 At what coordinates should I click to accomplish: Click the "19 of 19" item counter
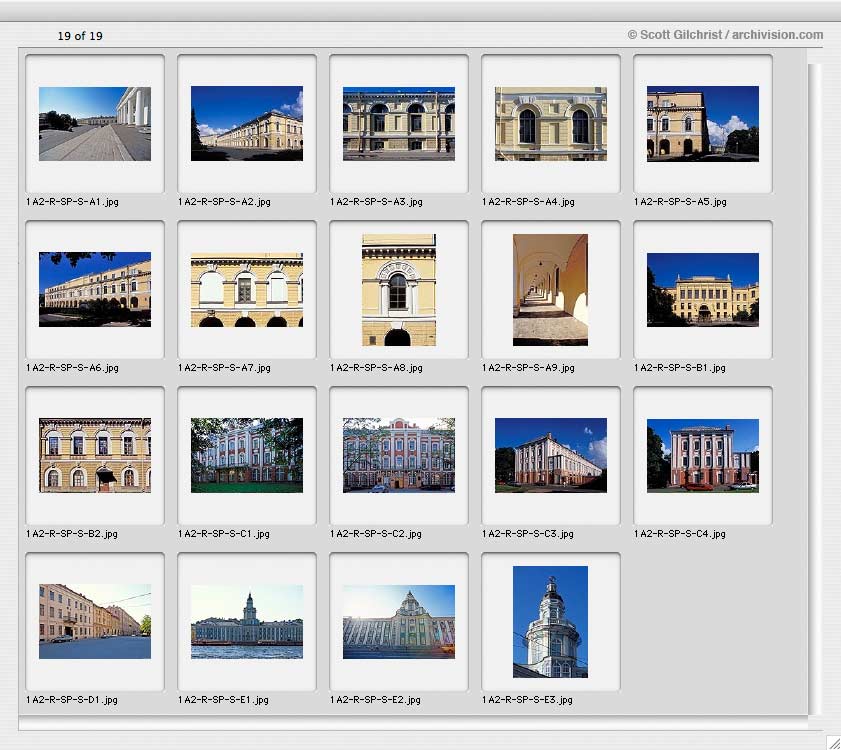[80, 36]
